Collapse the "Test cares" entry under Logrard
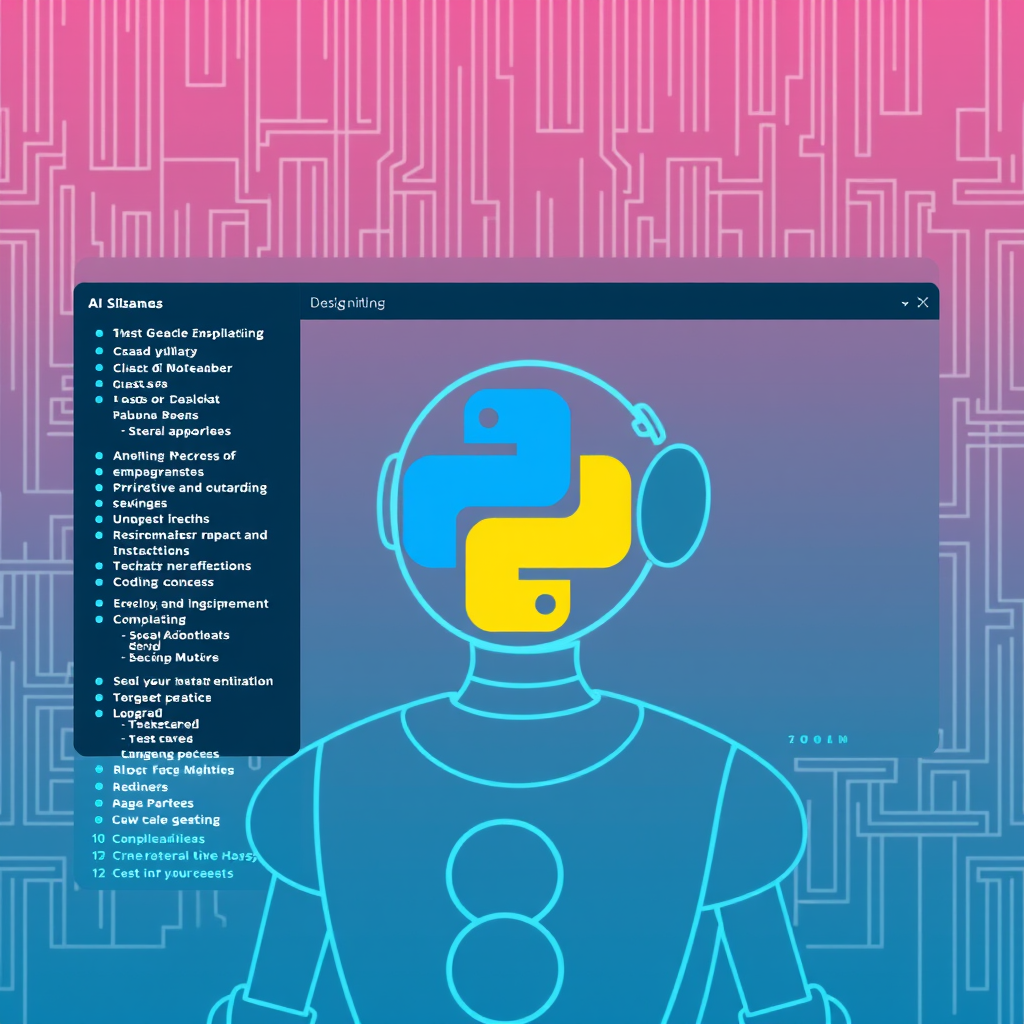The width and height of the screenshot is (1024, 1024). pyautogui.click(x=160, y=738)
